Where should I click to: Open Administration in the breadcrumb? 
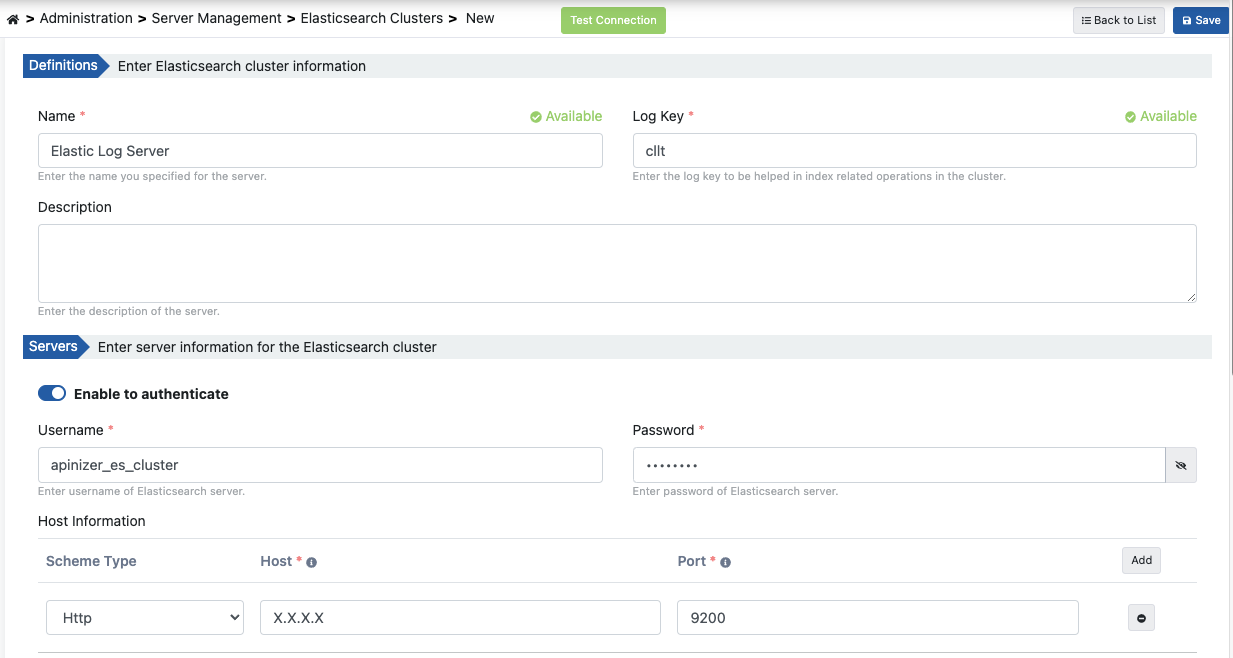click(x=86, y=19)
